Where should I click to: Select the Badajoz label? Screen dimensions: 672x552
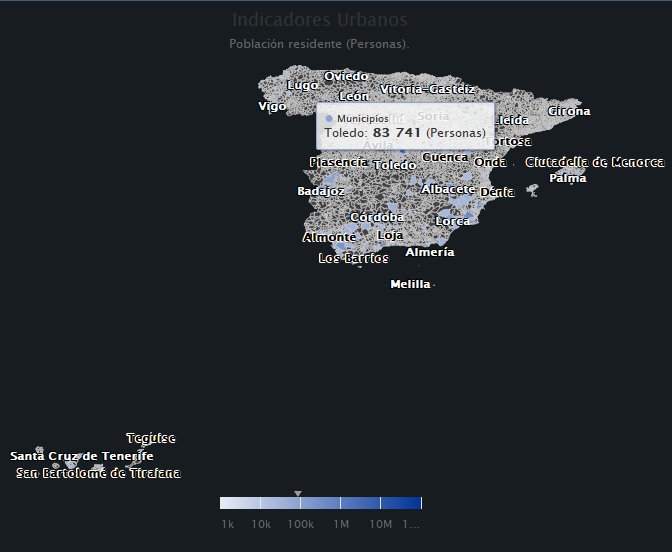(321, 191)
